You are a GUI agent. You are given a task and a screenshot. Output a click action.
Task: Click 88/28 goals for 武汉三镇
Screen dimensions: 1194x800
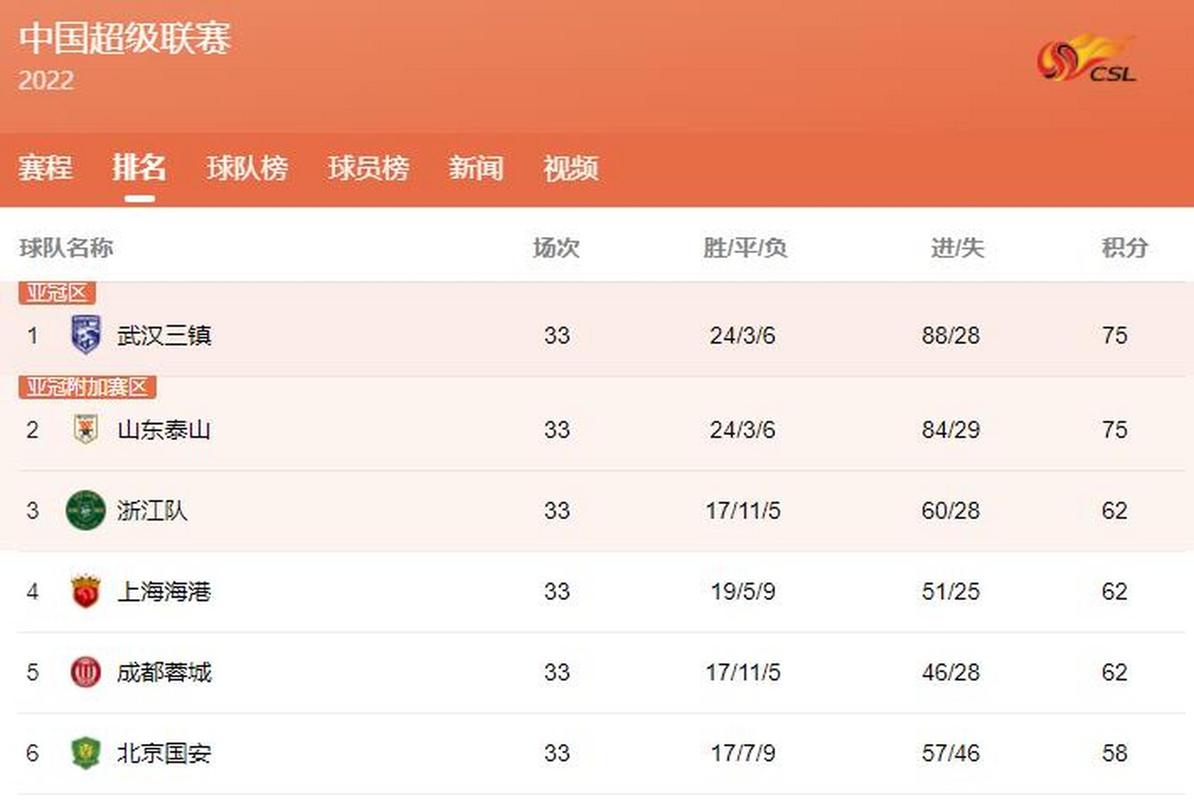(950, 335)
